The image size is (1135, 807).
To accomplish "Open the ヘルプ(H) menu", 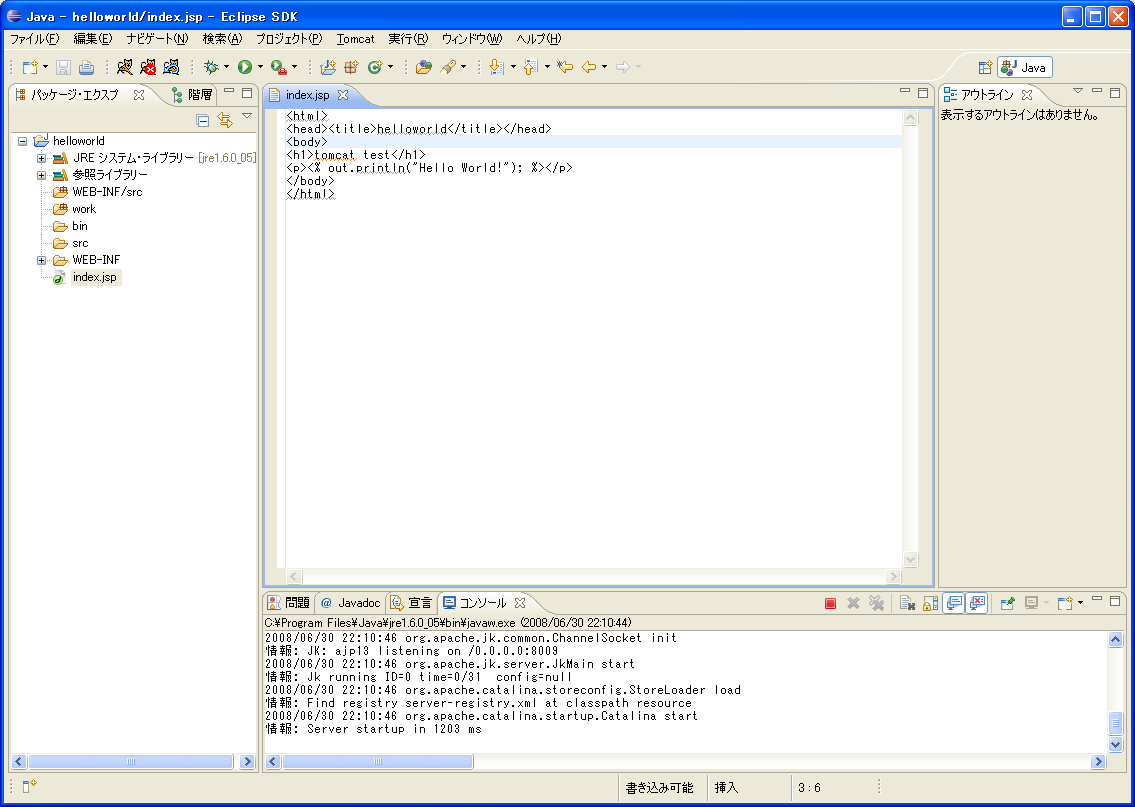I will tap(539, 39).
